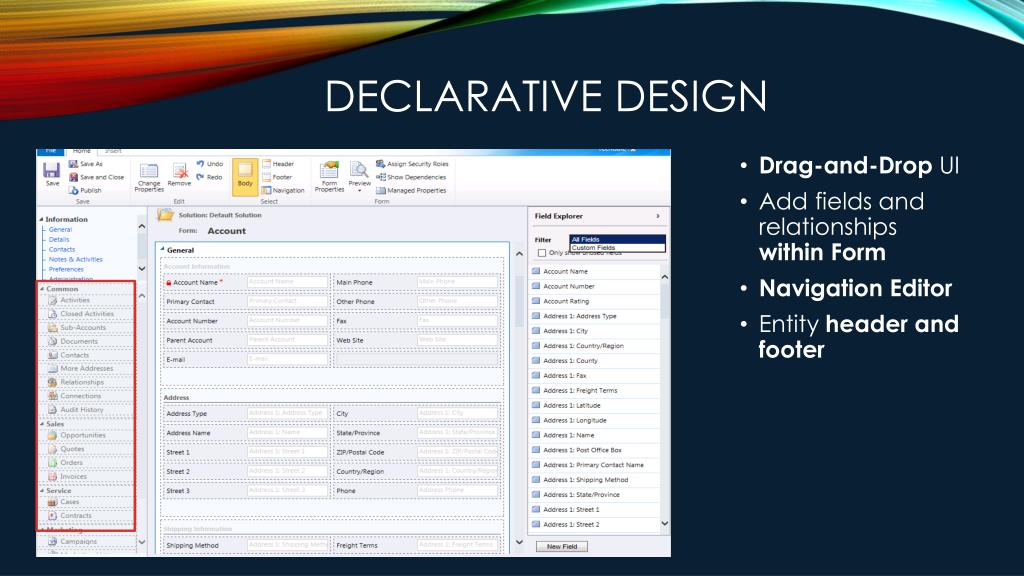Open the Preferences link
Screen dimensions: 1024x576
(66, 269)
